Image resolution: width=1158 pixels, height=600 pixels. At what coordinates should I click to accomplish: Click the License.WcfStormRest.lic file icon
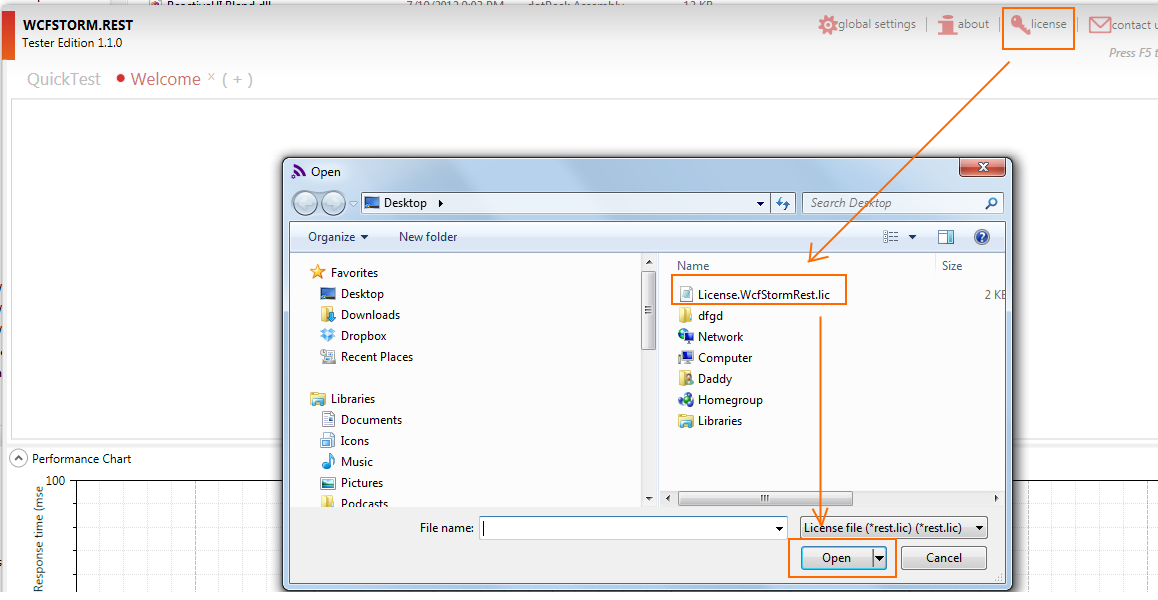685,295
